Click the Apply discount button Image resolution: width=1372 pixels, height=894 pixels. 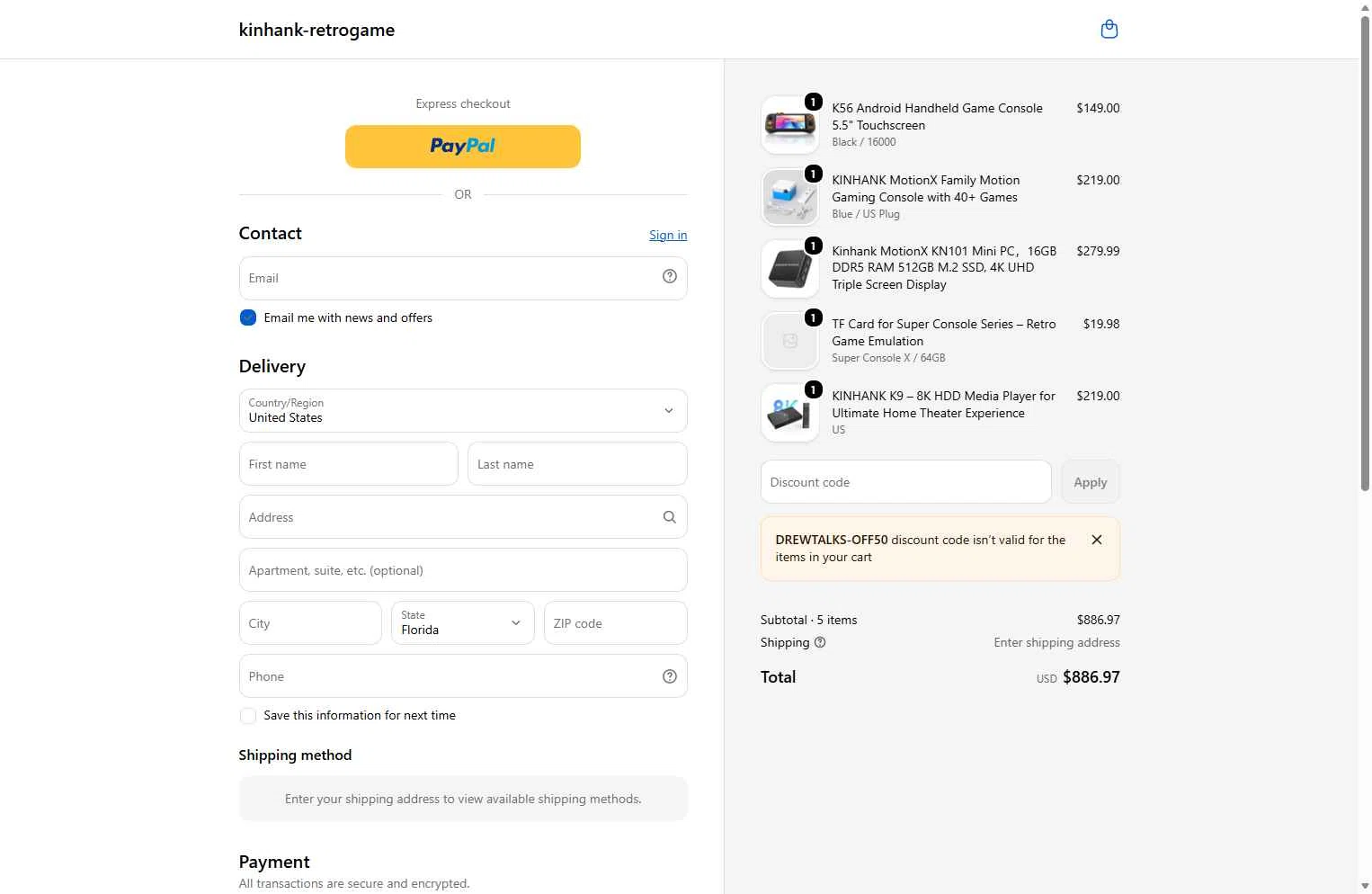tap(1091, 482)
